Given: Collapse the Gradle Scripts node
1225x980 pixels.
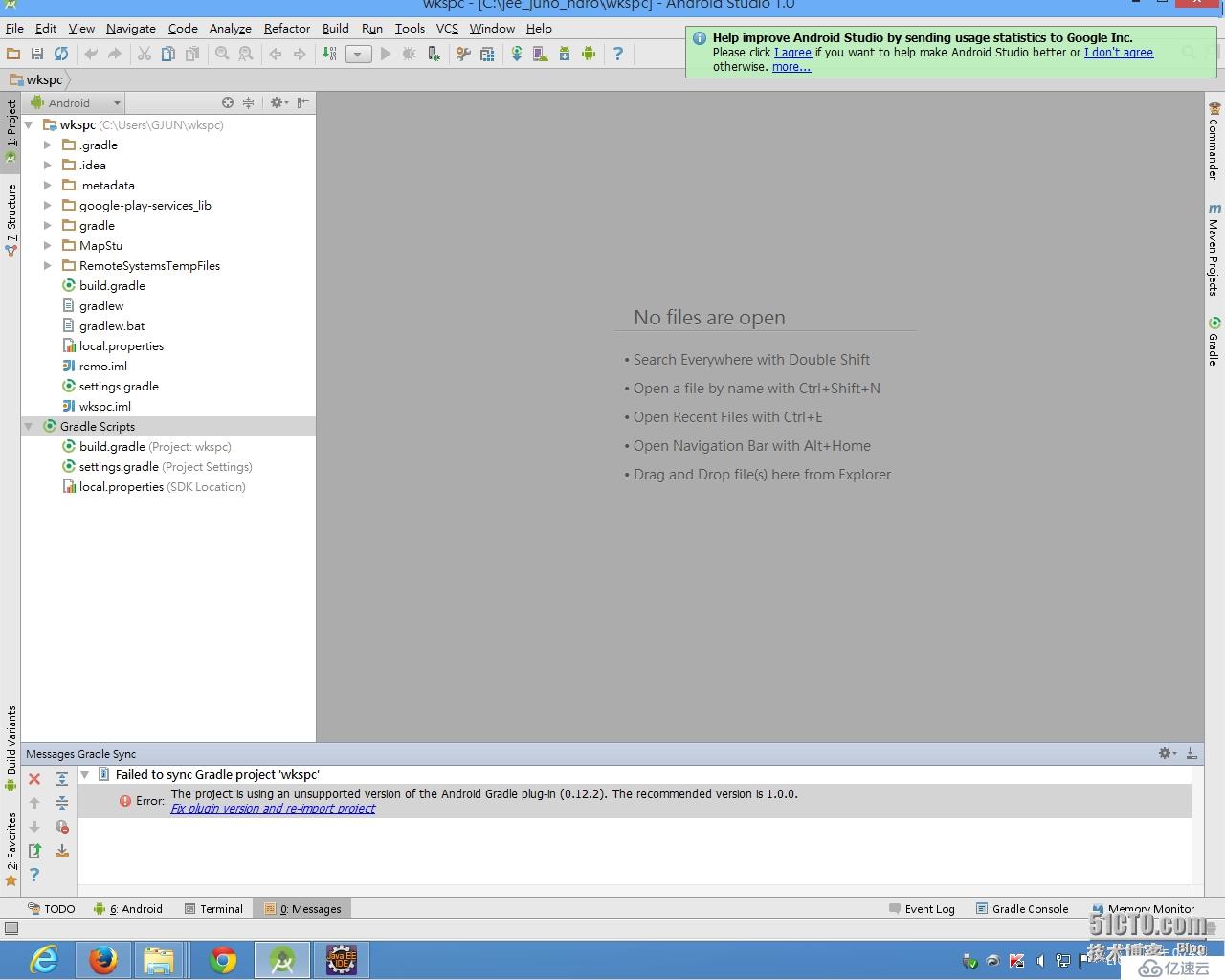Looking at the screenshot, I should [x=29, y=427].
